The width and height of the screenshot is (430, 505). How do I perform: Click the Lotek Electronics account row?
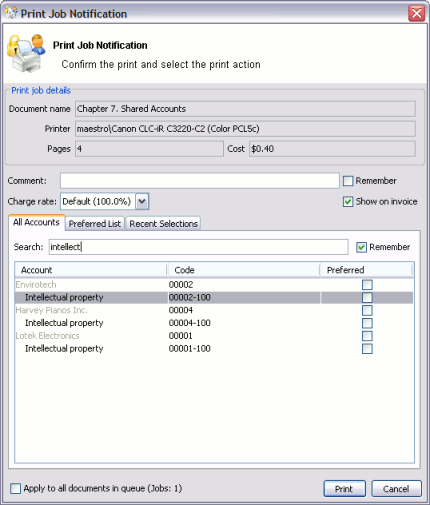click(x=214, y=336)
